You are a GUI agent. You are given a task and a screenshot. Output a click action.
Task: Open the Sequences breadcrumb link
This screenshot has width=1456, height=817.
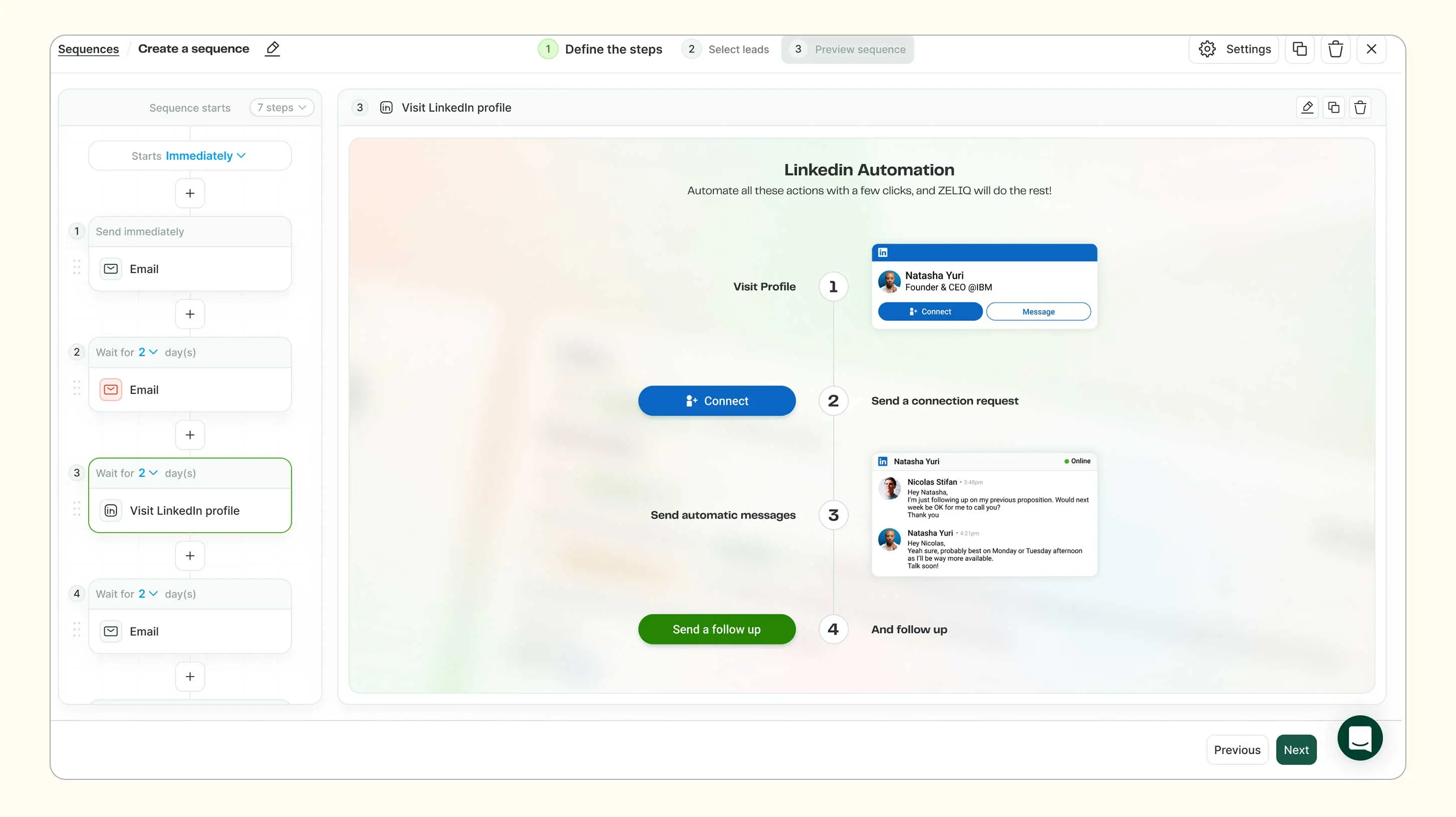click(88, 49)
